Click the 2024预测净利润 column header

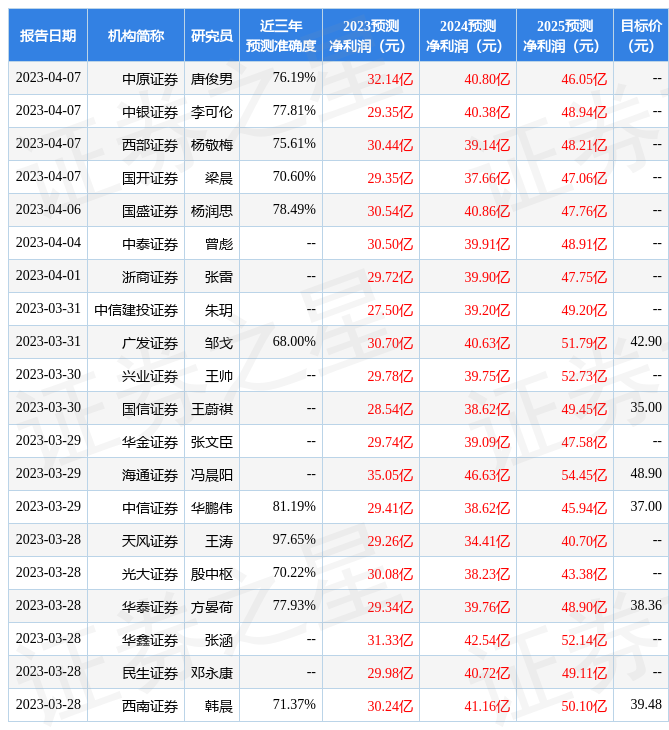coord(468,35)
